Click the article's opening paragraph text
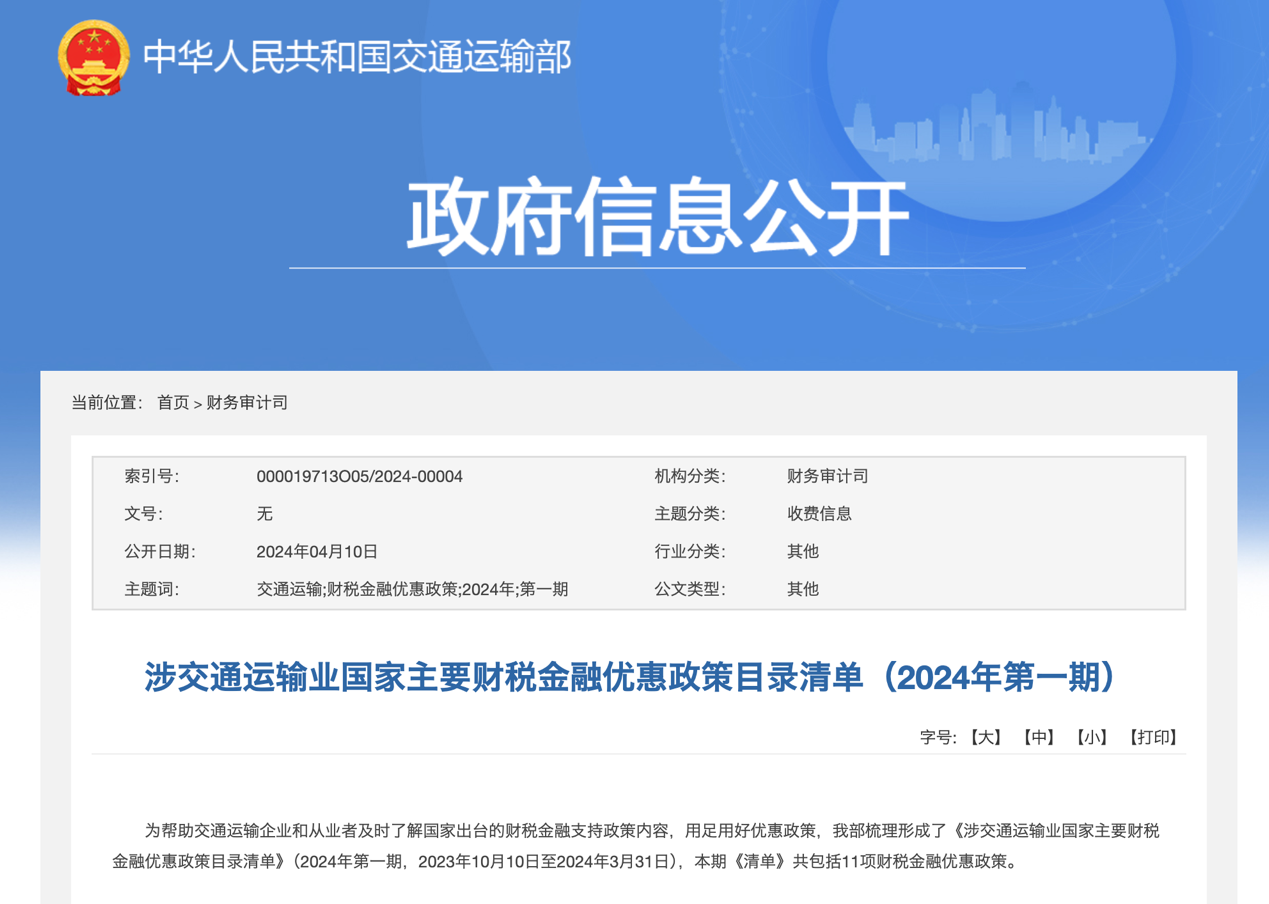 point(636,846)
